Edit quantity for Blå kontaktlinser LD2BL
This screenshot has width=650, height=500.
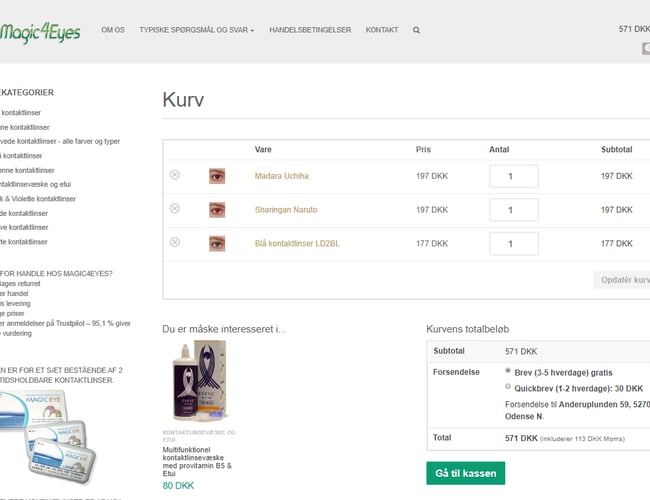[x=514, y=244]
